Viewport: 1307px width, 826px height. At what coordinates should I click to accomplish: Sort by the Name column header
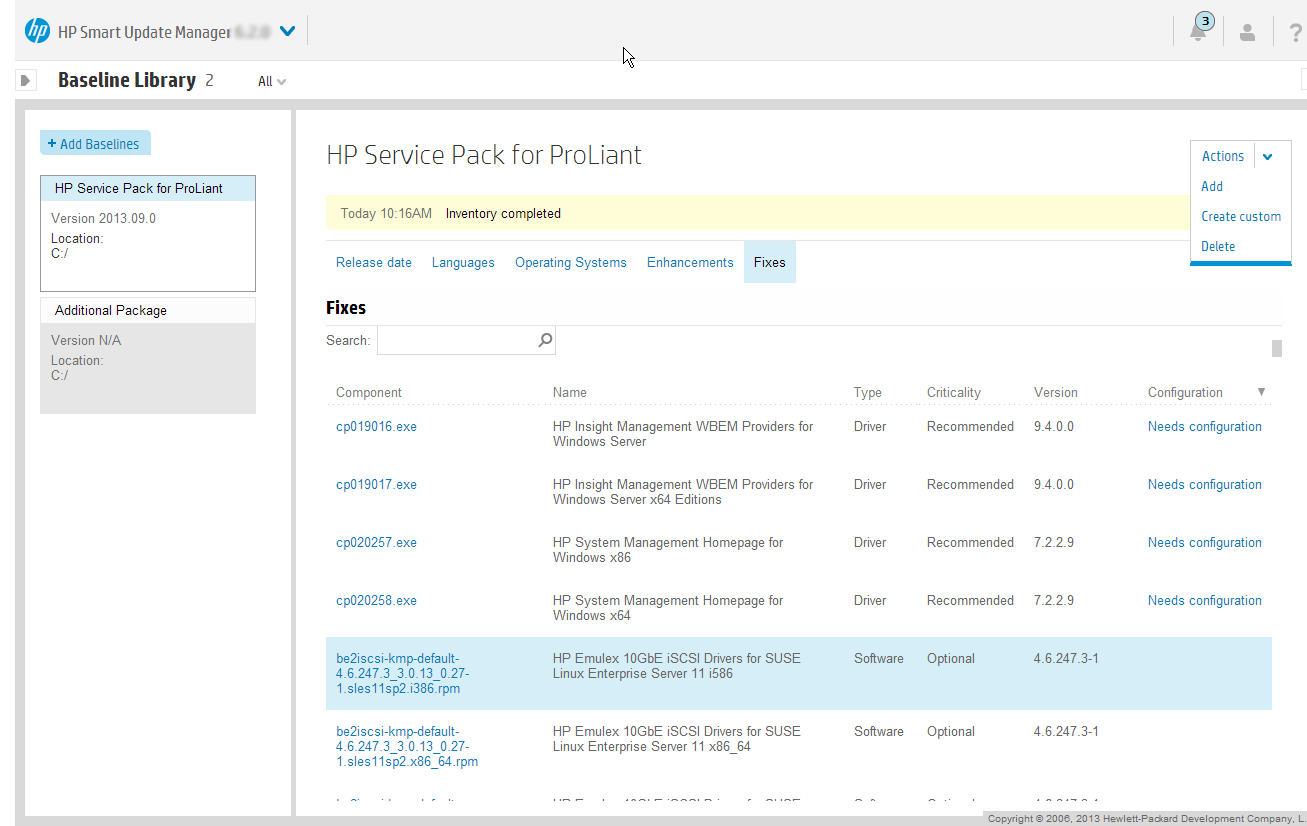pos(570,392)
